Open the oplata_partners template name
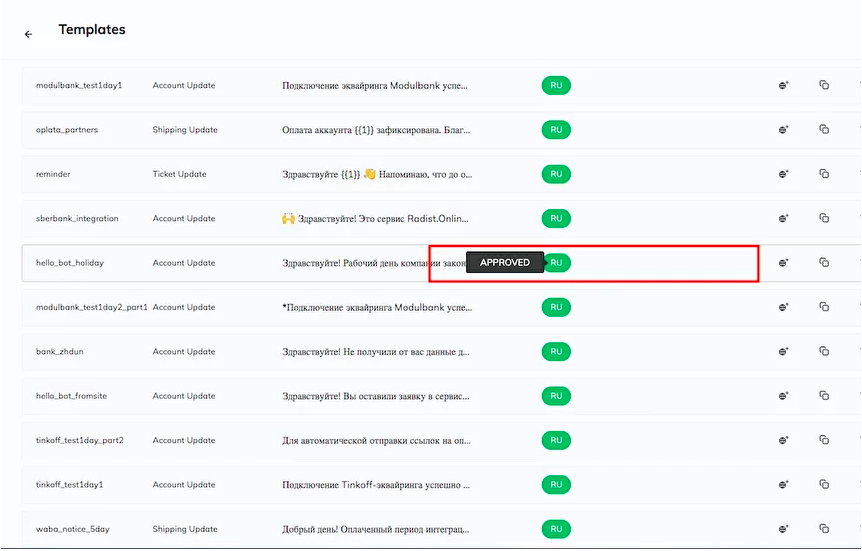This screenshot has width=862, height=551. 67,130
